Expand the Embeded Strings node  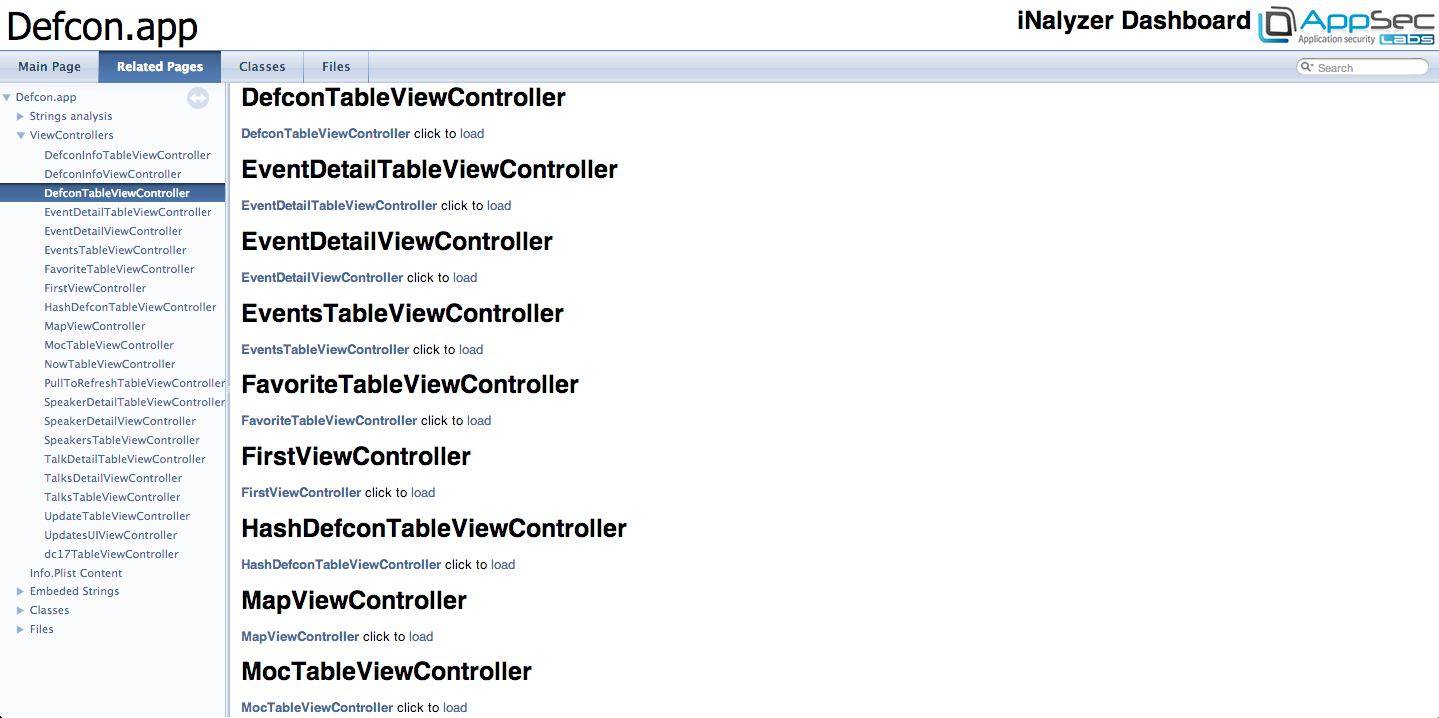tap(20, 592)
